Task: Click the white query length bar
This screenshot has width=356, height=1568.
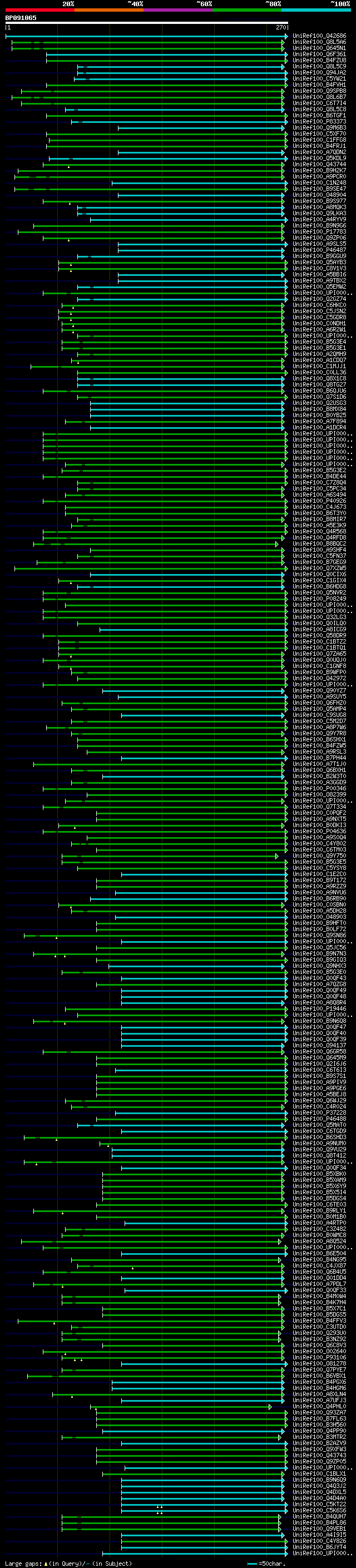Action: [x=147, y=23]
